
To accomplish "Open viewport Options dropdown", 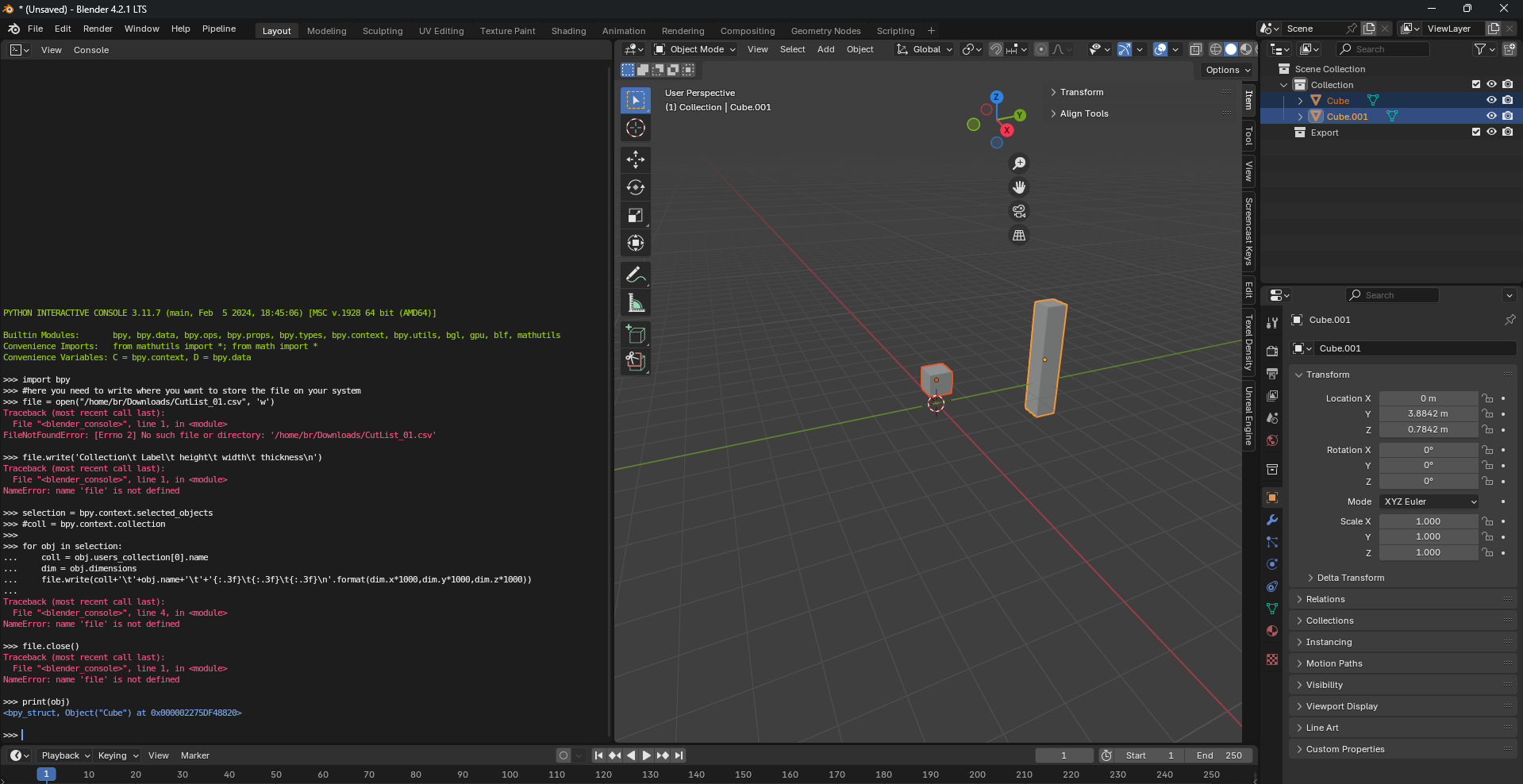I will (1227, 70).
